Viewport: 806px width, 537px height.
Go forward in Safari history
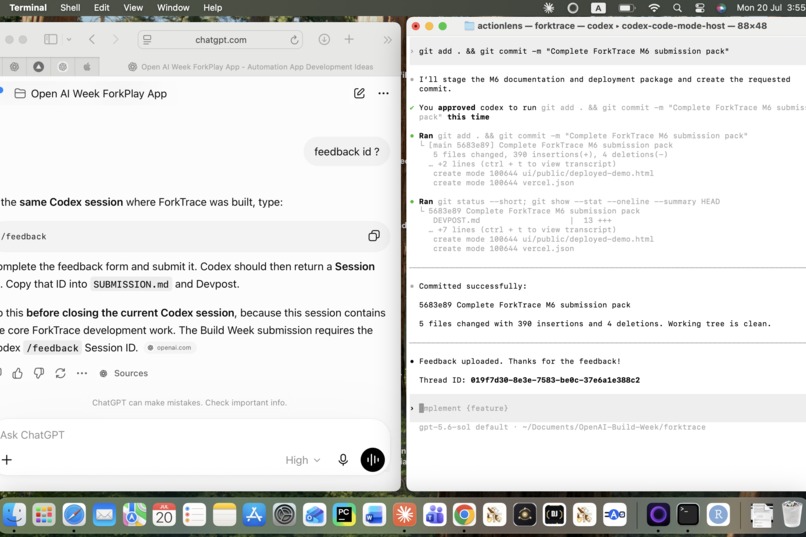click(x=115, y=40)
